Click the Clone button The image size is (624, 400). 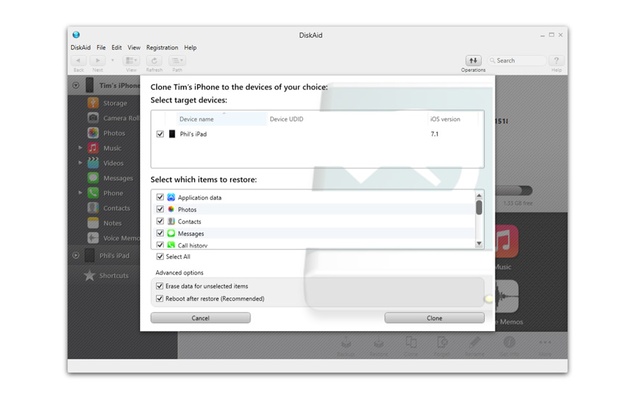pos(434,318)
